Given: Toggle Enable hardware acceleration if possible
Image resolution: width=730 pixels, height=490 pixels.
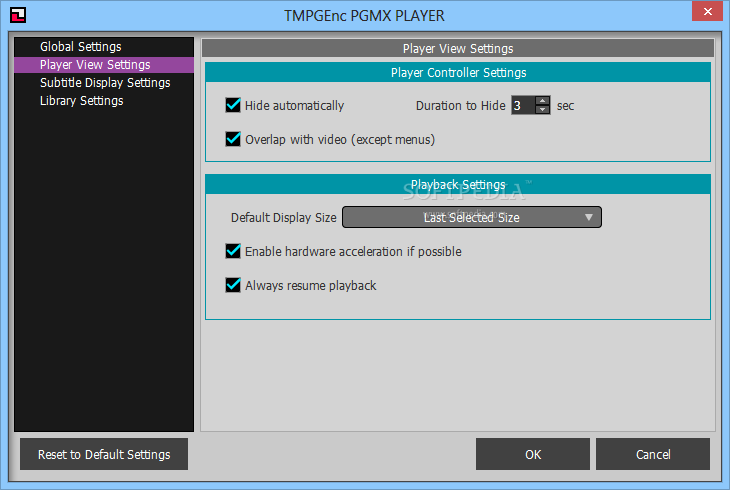Looking at the screenshot, I should pos(233,251).
